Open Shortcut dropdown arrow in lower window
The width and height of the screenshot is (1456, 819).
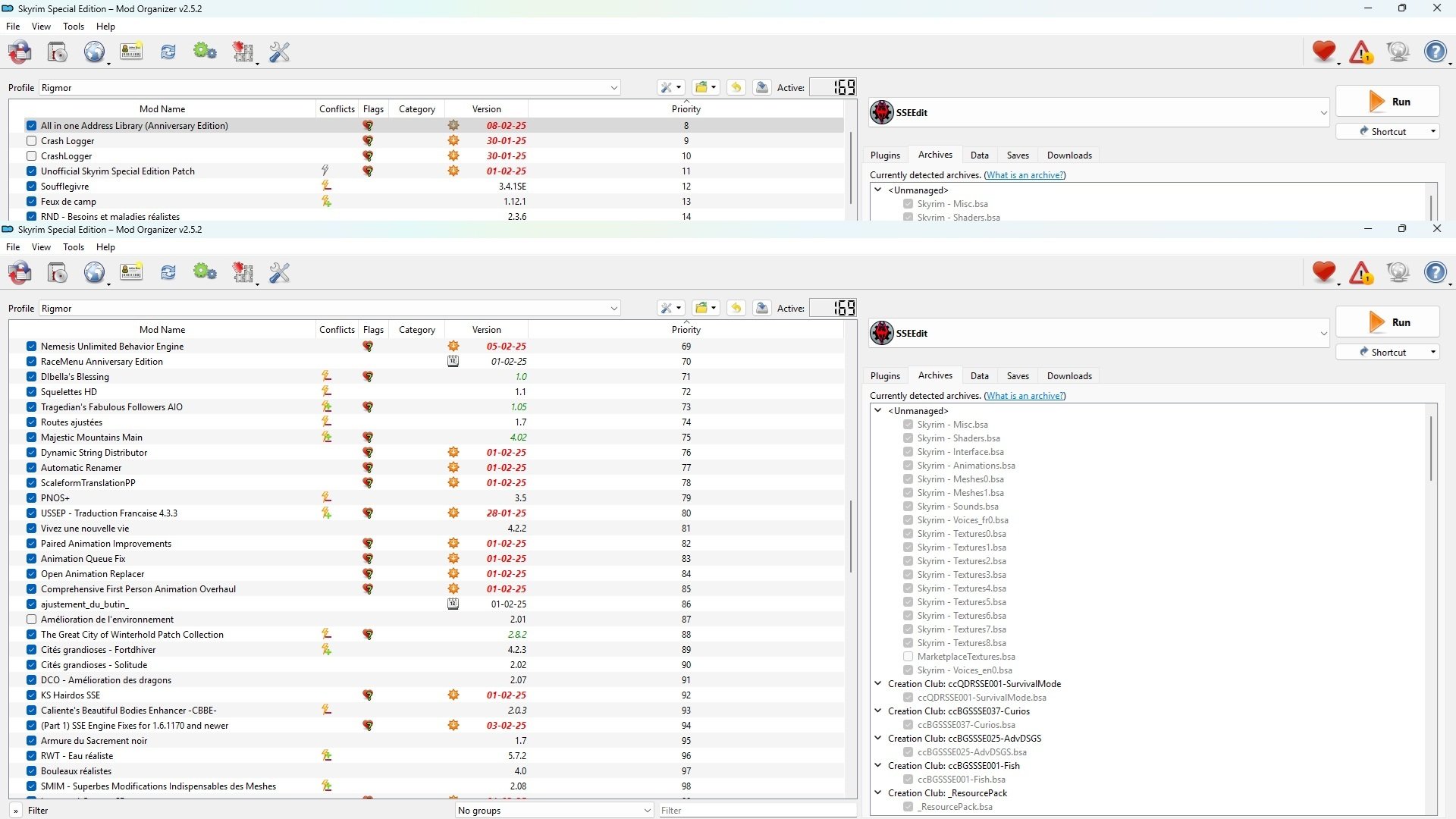(x=1432, y=352)
